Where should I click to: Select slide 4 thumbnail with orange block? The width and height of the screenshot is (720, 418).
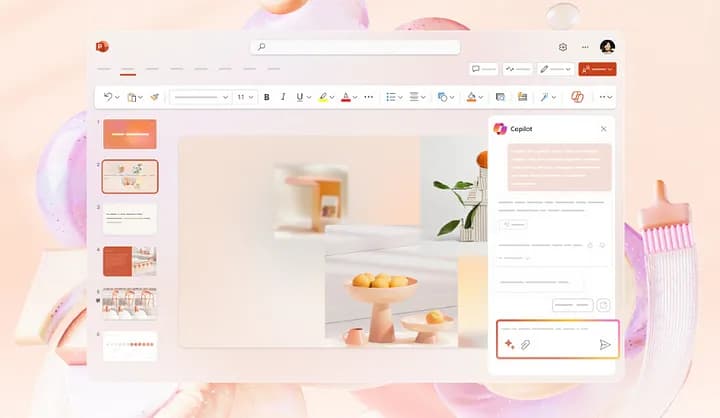pos(130,261)
